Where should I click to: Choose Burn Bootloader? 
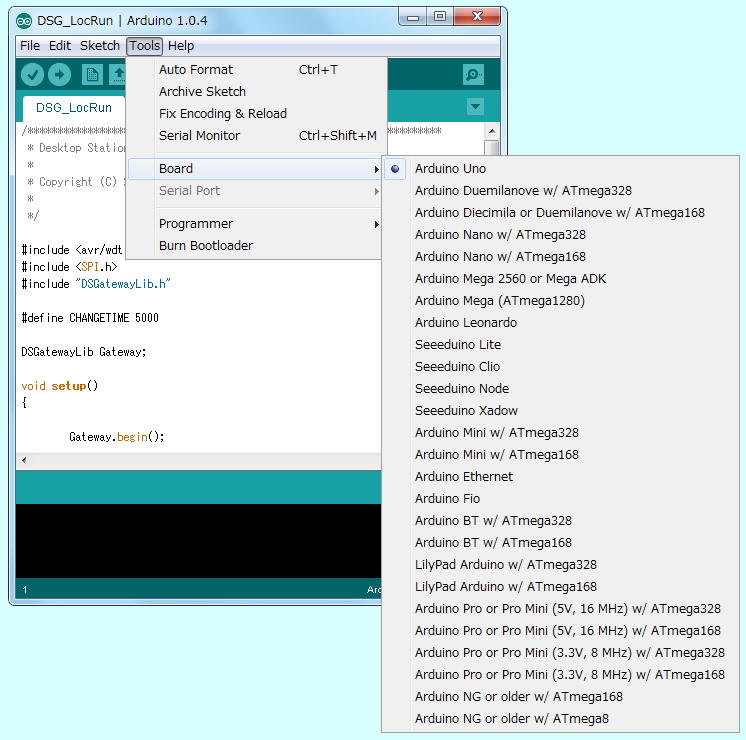pyautogui.click(x=255, y=246)
